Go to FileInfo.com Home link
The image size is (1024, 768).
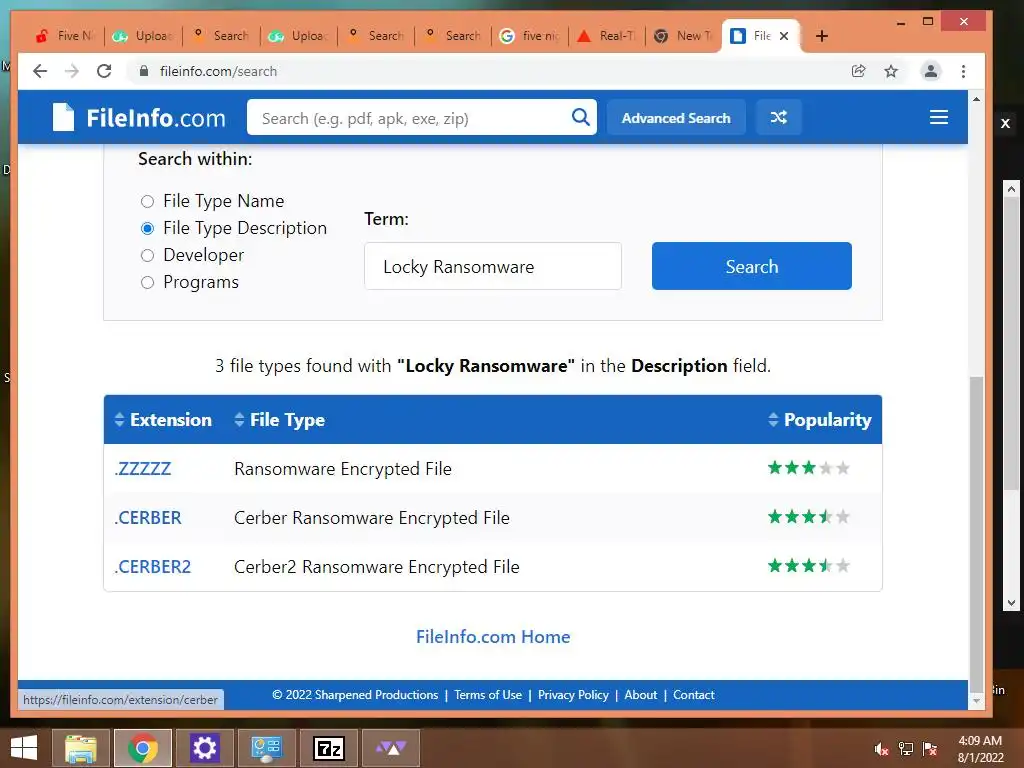point(493,637)
